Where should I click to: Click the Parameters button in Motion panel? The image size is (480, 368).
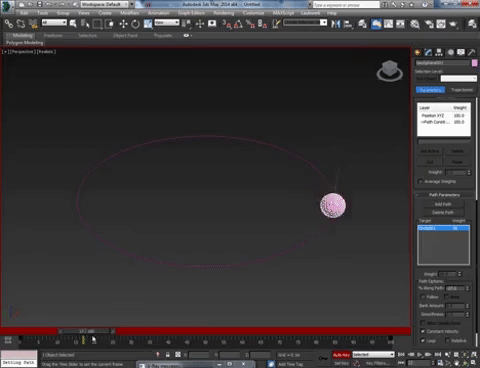pos(430,90)
